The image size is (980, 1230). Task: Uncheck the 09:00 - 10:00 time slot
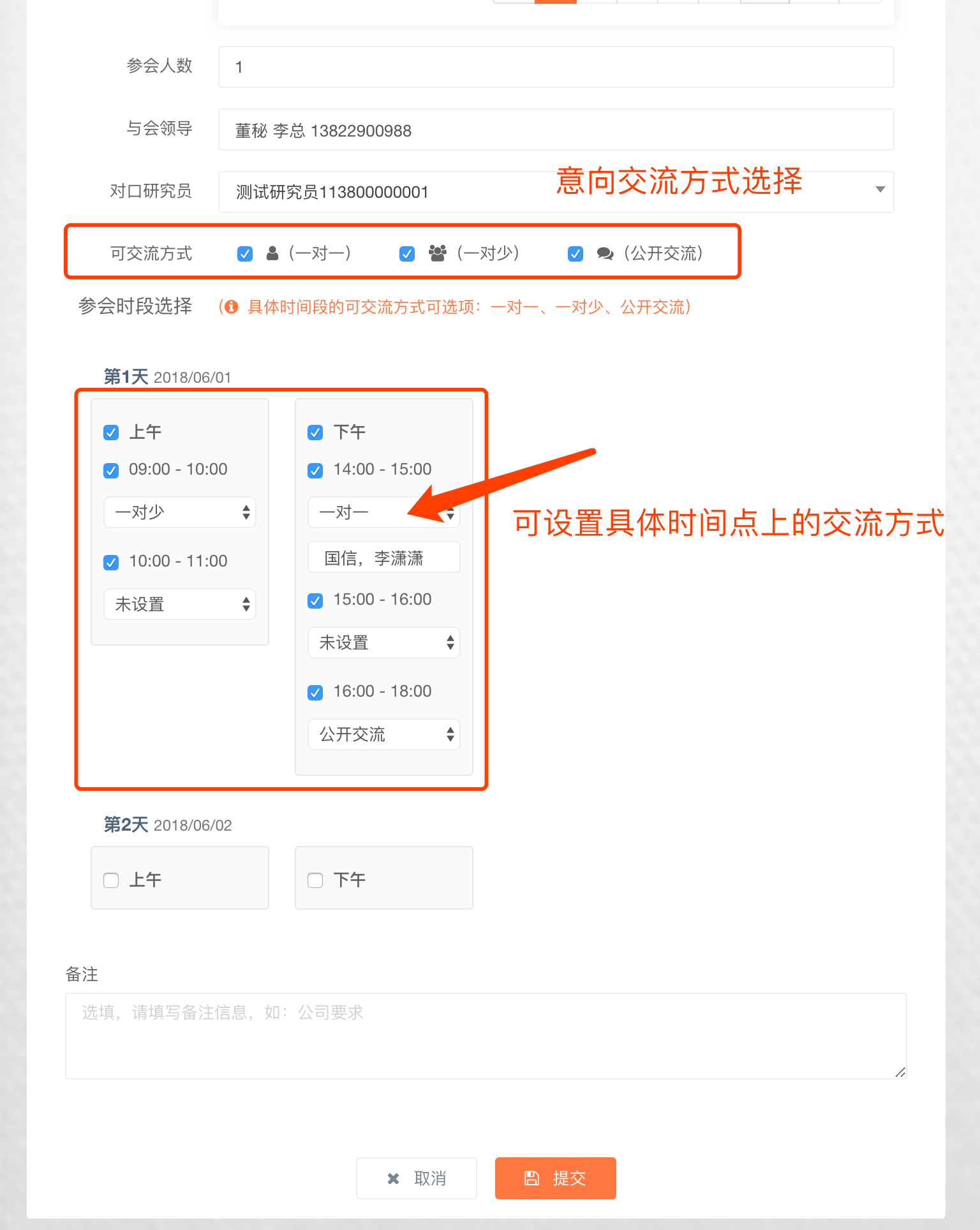(111, 471)
